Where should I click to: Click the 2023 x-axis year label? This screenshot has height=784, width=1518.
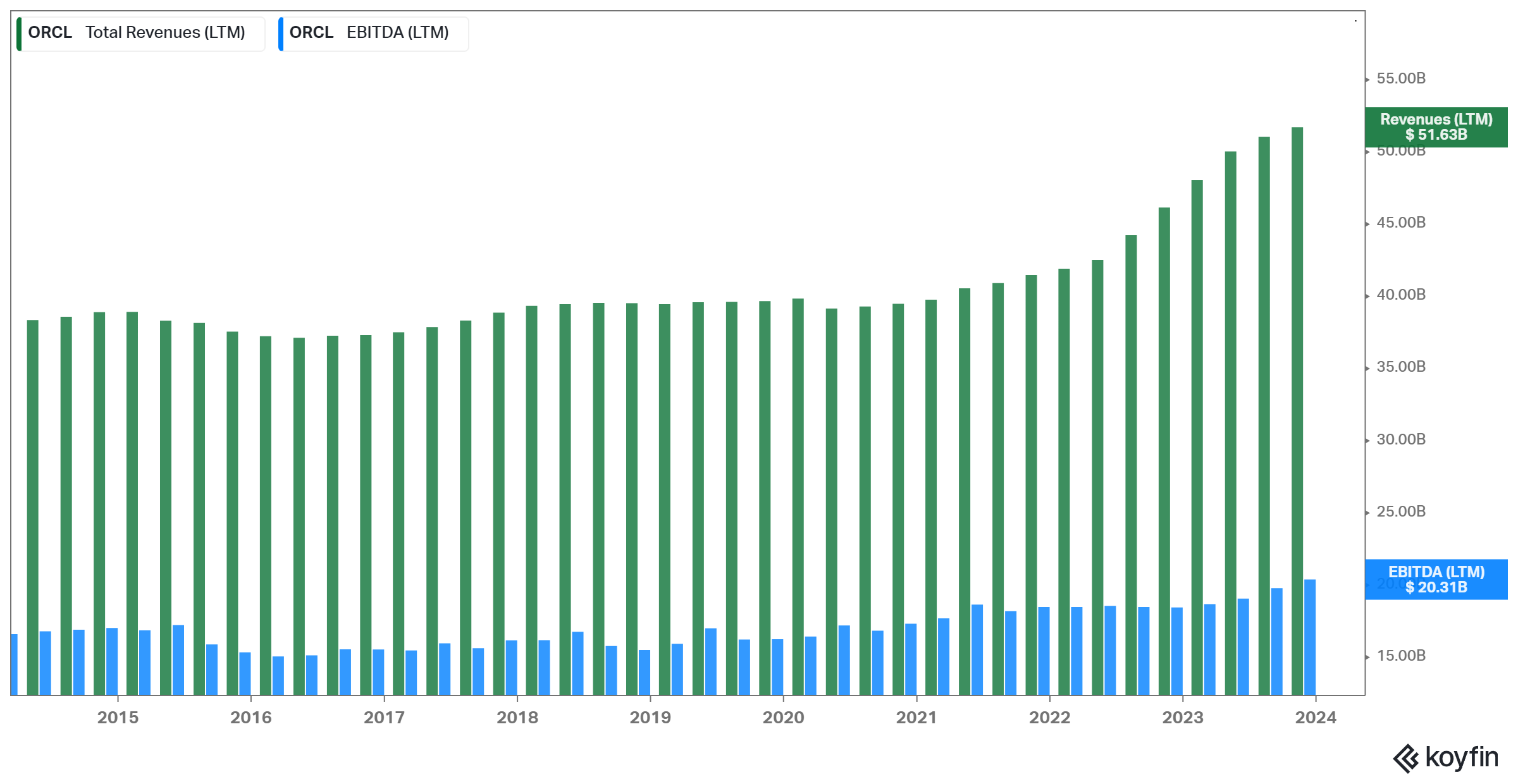(x=1183, y=718)
